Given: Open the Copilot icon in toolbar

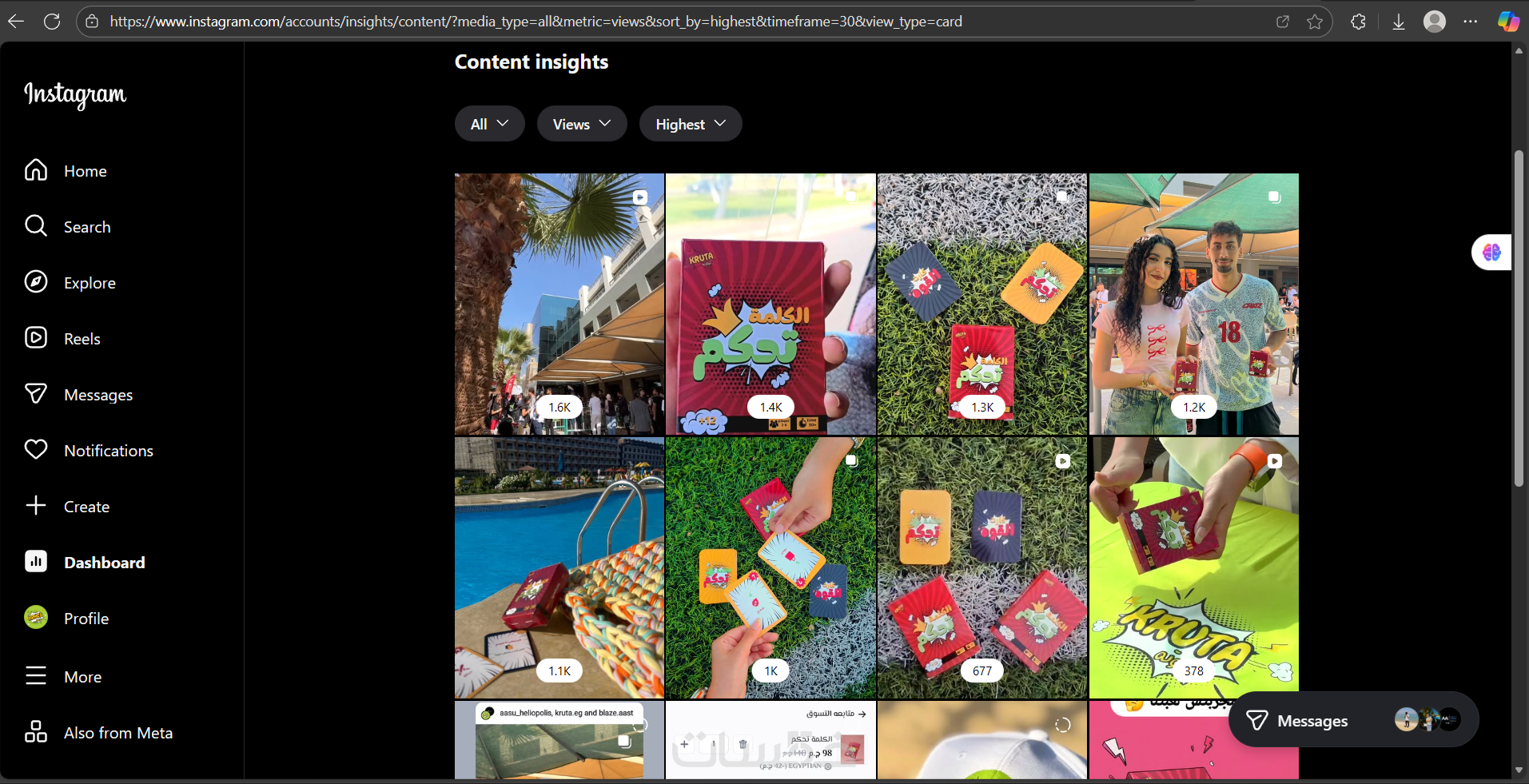Looking at the screenshot, I should click(1508, 22).
